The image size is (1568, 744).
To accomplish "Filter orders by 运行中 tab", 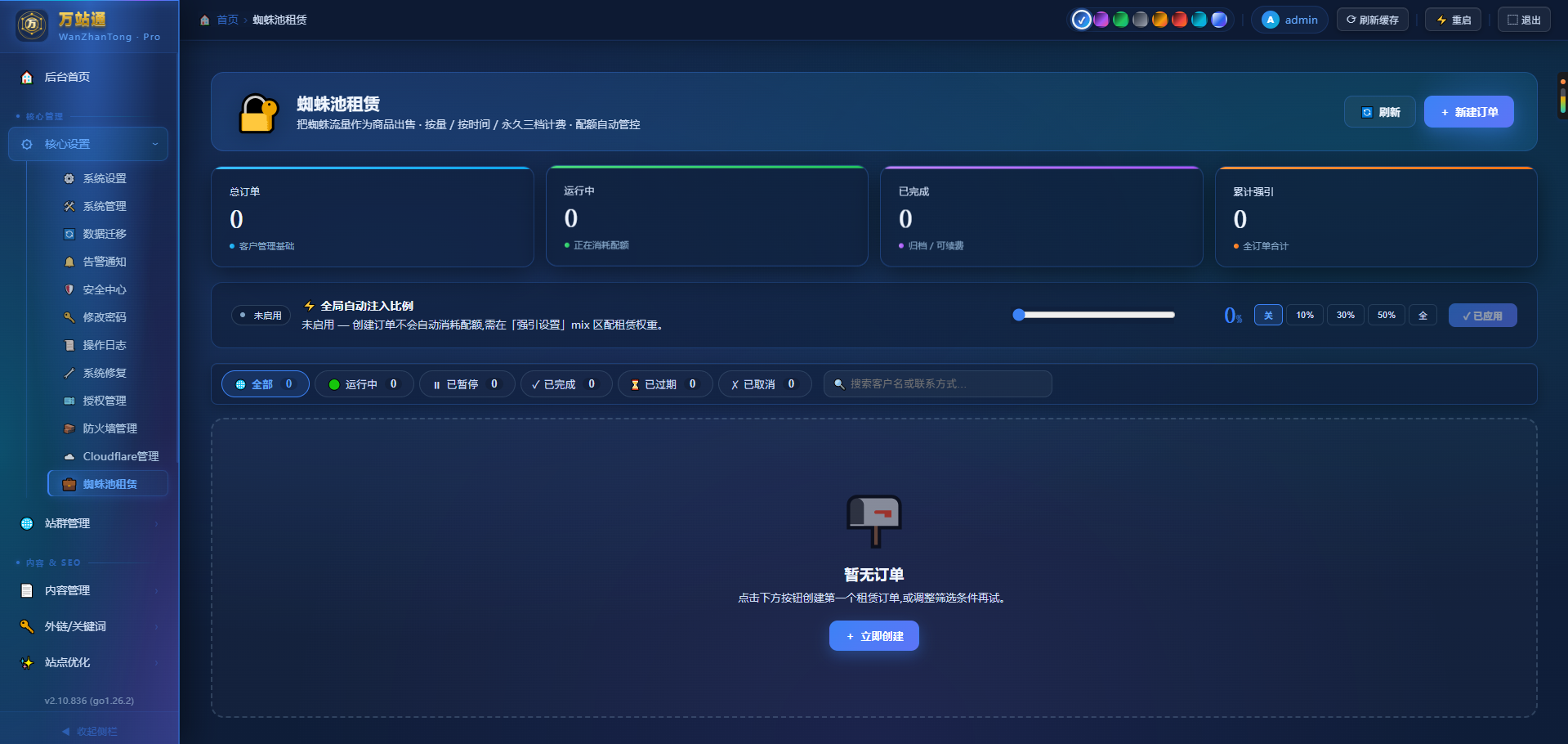I will (364, 384).
